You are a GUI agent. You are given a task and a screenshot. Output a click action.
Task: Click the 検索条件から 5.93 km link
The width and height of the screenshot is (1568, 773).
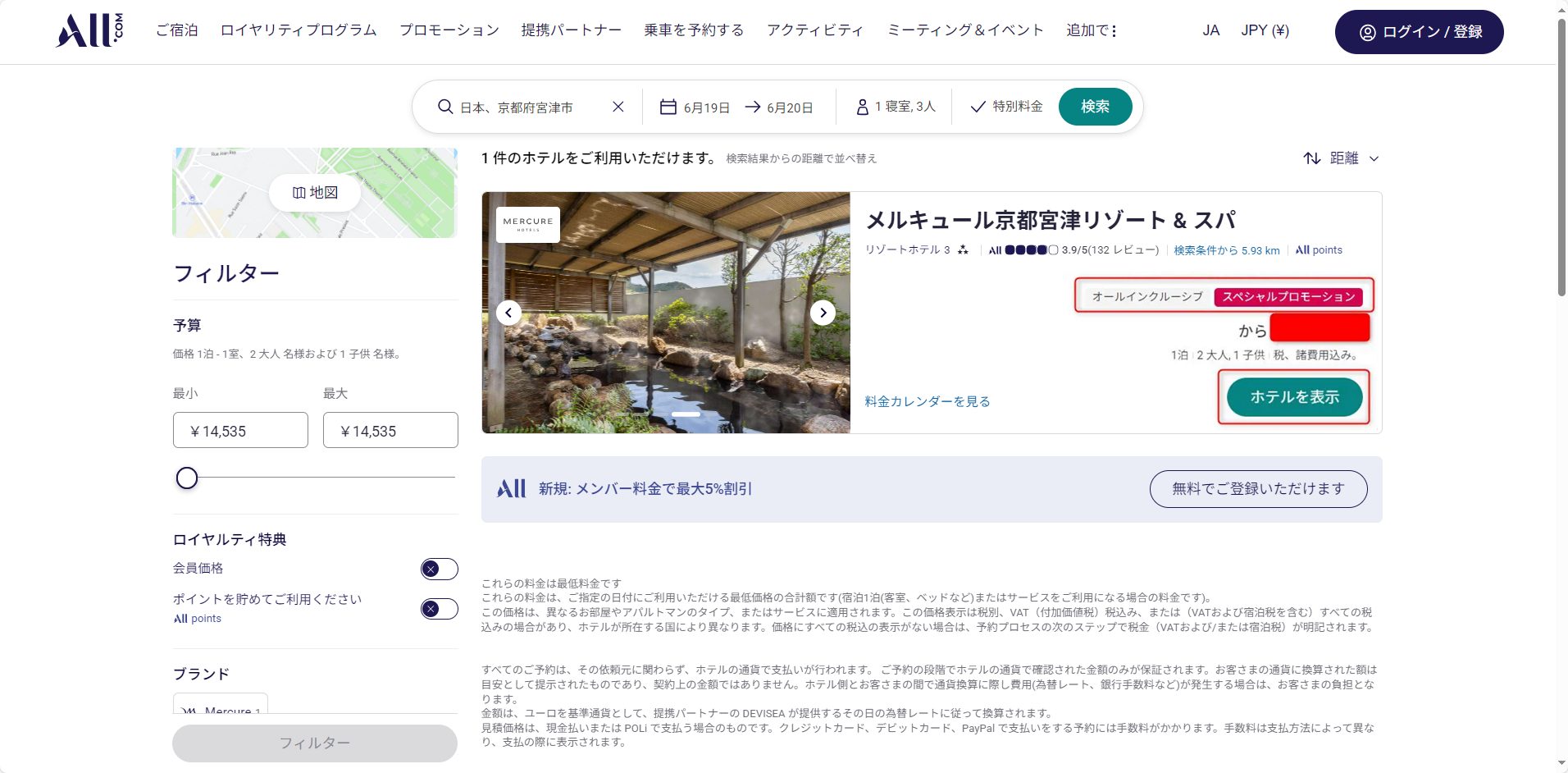tap(1226, 250)
